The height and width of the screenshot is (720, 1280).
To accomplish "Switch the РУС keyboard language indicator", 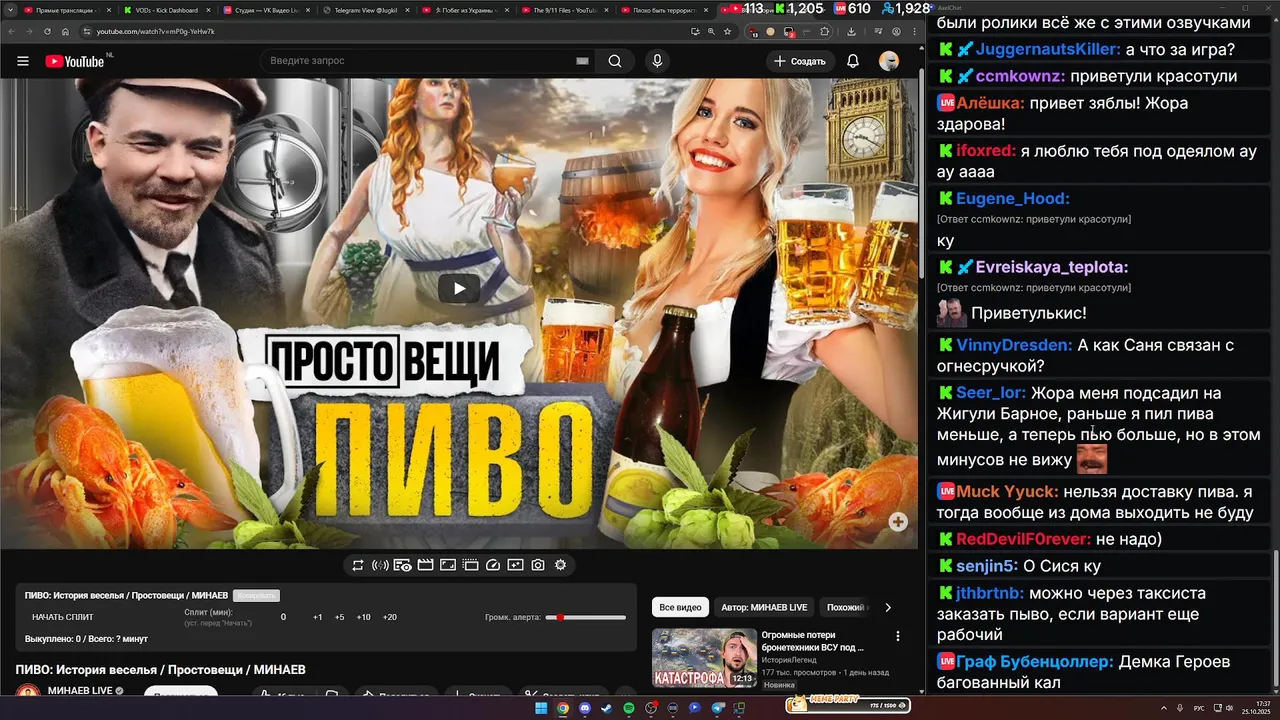I will tap(1199, 708).
